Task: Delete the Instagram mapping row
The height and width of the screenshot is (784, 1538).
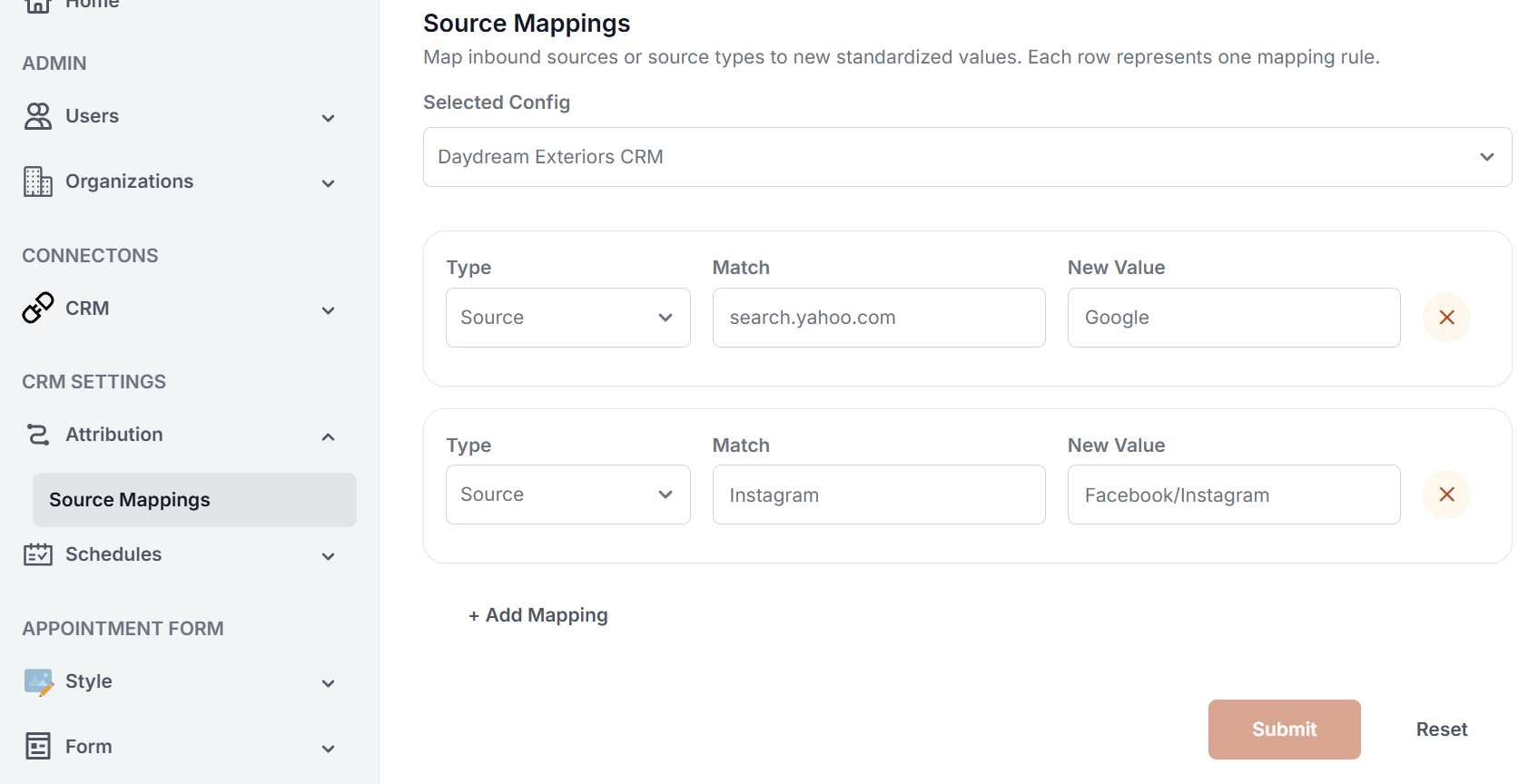Action: (1446, 495)
